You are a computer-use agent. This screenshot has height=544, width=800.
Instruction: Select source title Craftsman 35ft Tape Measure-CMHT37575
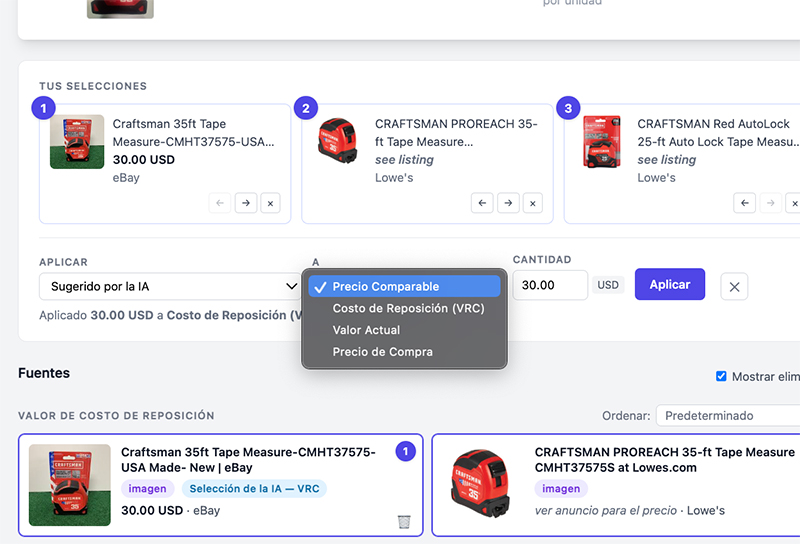pyautogui.click(x=248, y=460)
